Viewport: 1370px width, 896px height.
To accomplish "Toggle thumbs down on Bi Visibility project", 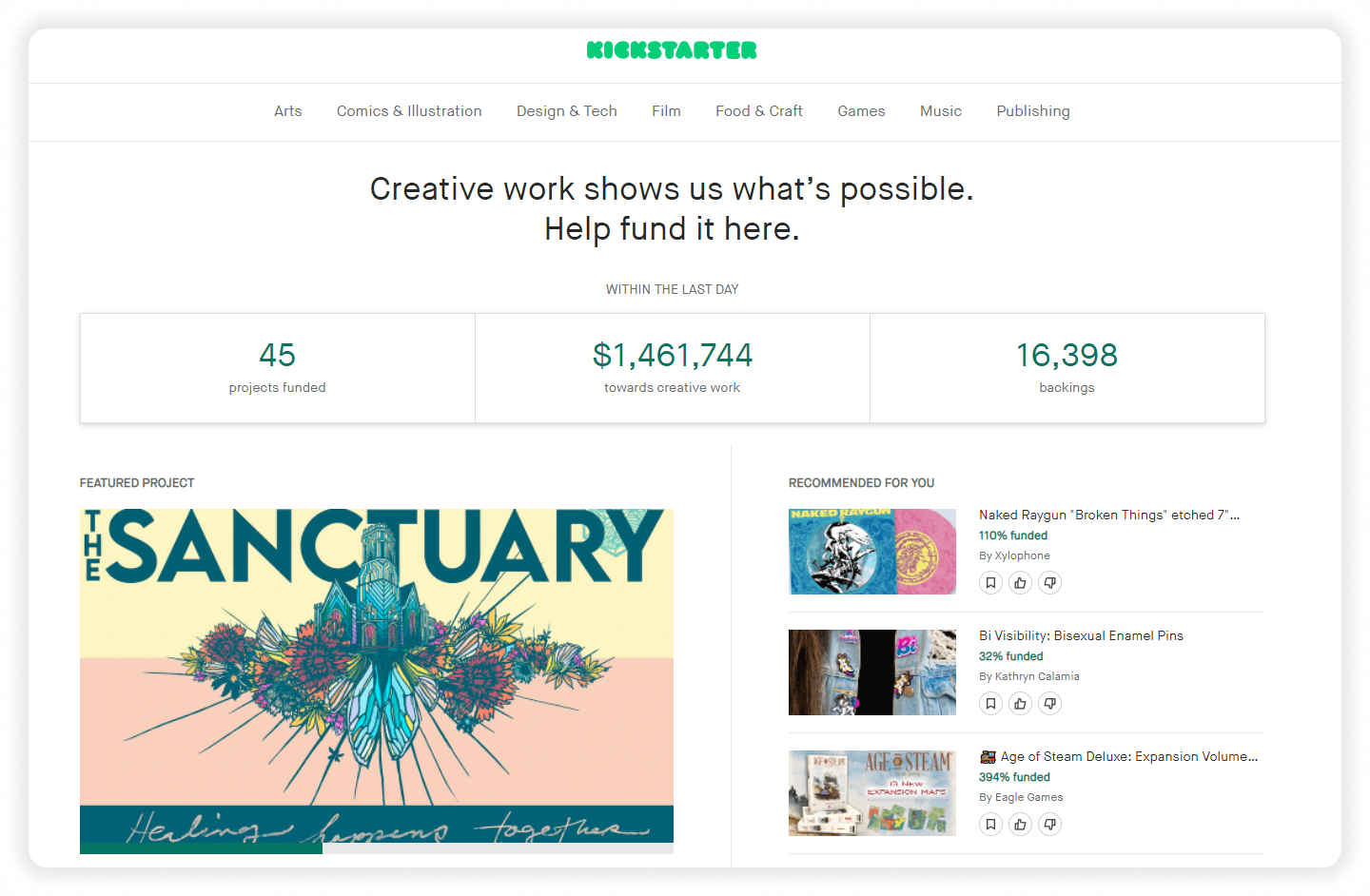I will 1049,703.
